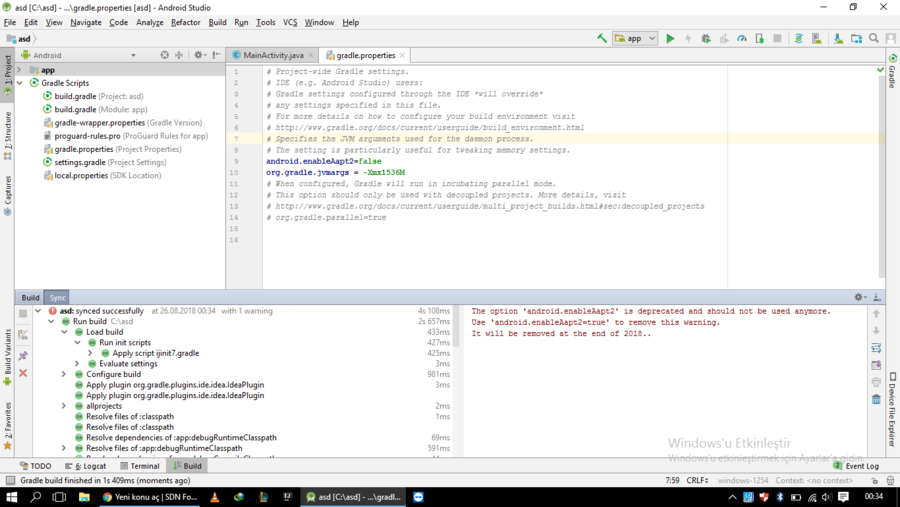
Task: Click the Debug app bug icon
Action: tap(706, 38)
